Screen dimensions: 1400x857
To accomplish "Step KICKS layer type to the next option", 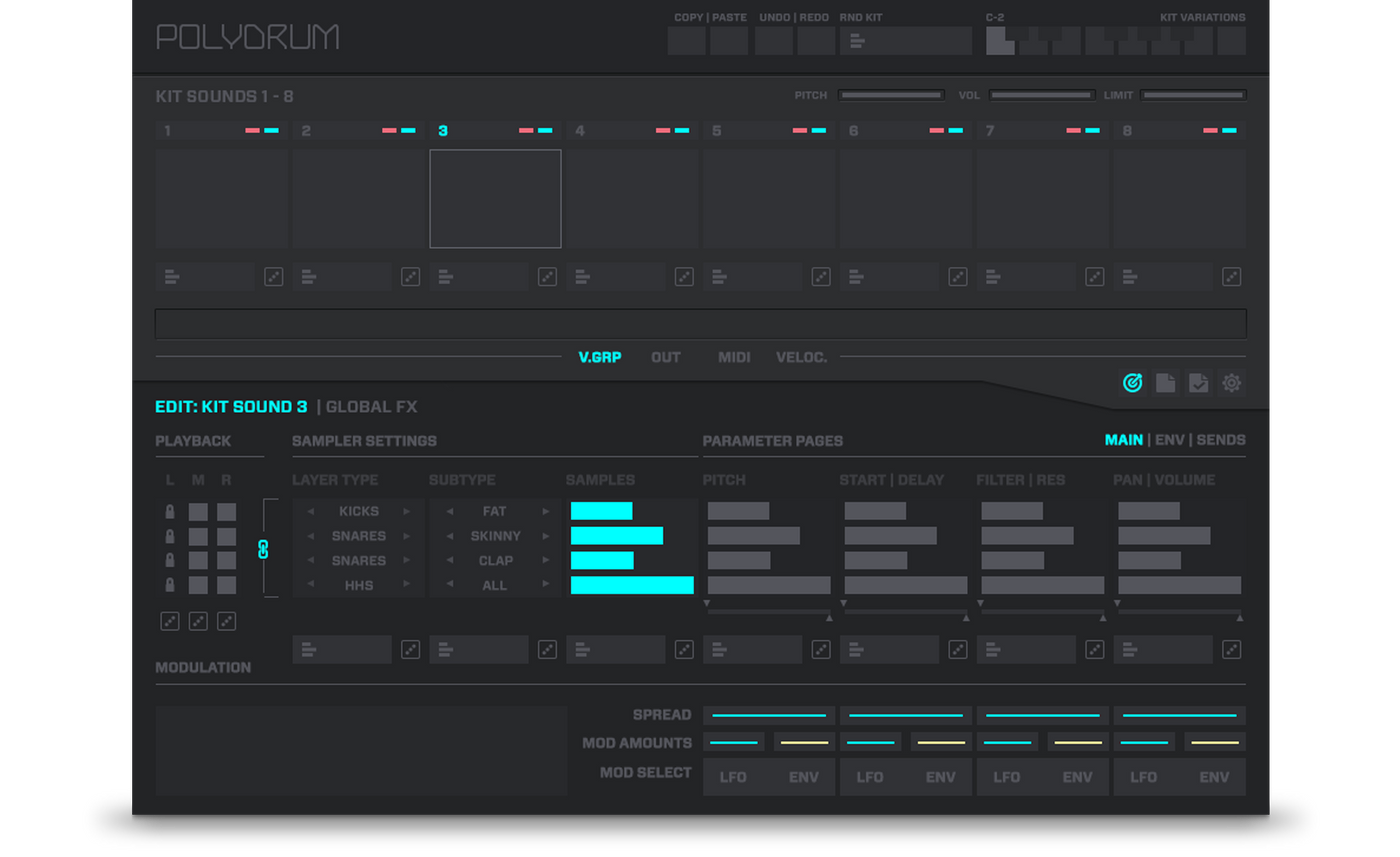I will [x=406, y=512].
